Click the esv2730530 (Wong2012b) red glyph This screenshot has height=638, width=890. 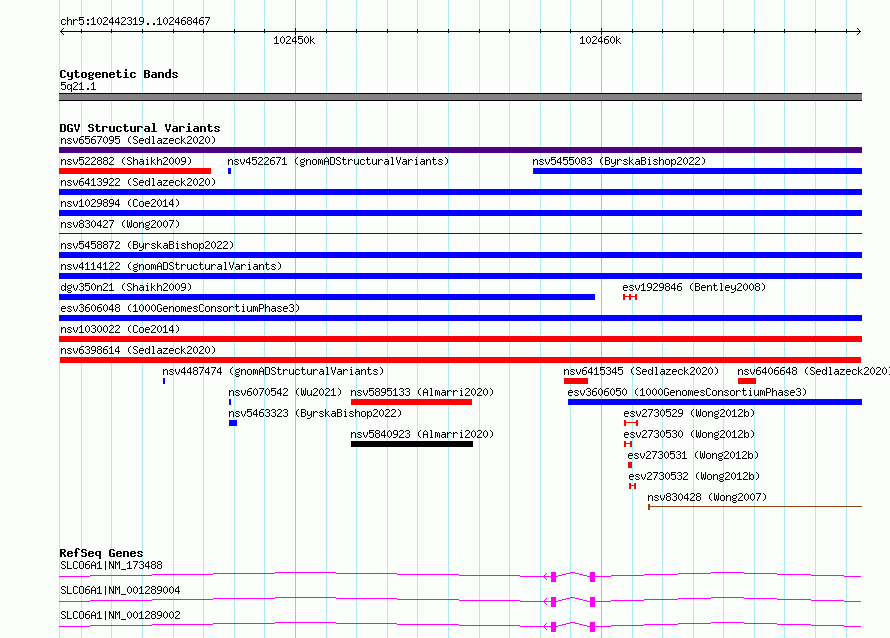(x=628, y=444)
